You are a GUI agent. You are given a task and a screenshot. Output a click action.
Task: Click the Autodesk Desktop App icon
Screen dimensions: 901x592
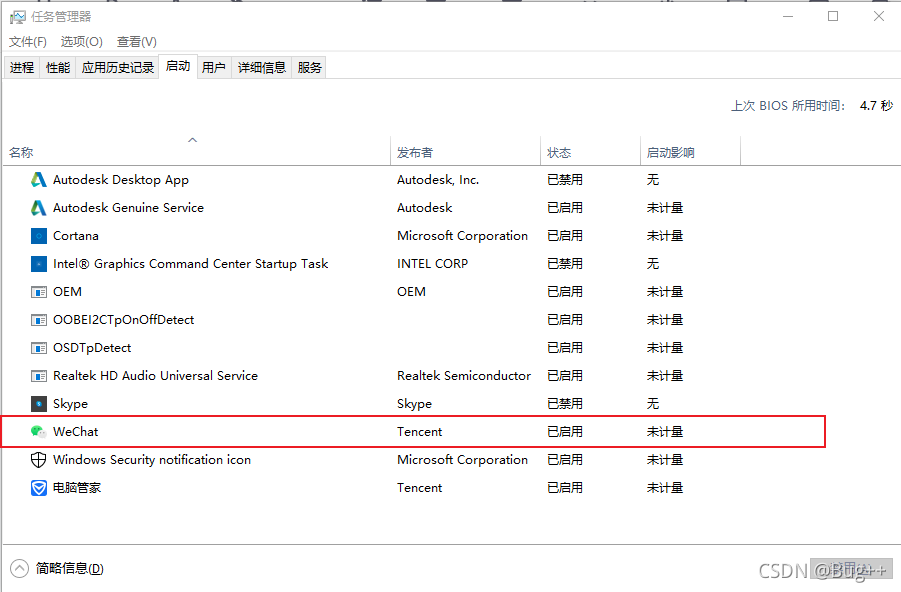point(38,180)
